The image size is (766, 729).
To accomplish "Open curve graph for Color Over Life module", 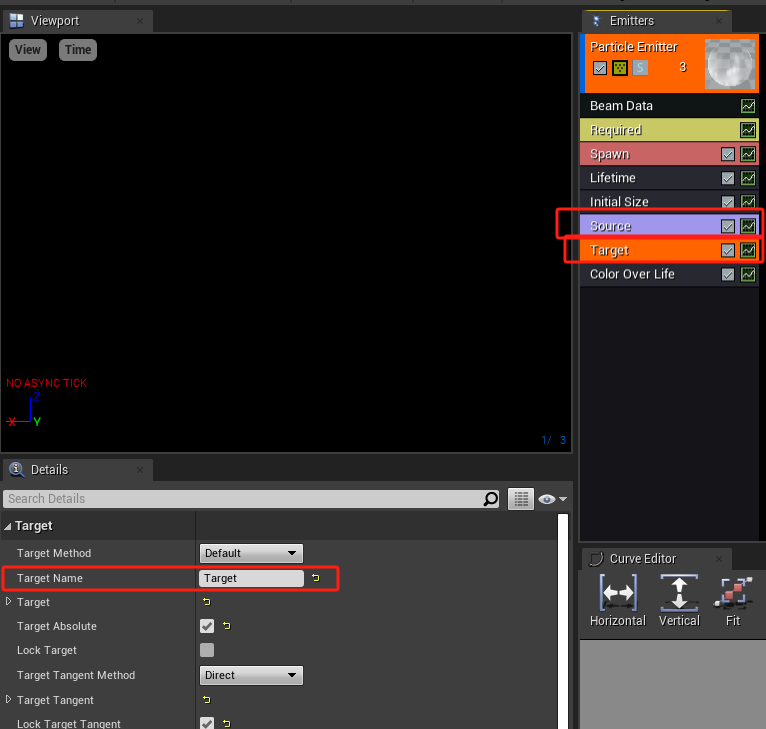I will pos(747,274).
